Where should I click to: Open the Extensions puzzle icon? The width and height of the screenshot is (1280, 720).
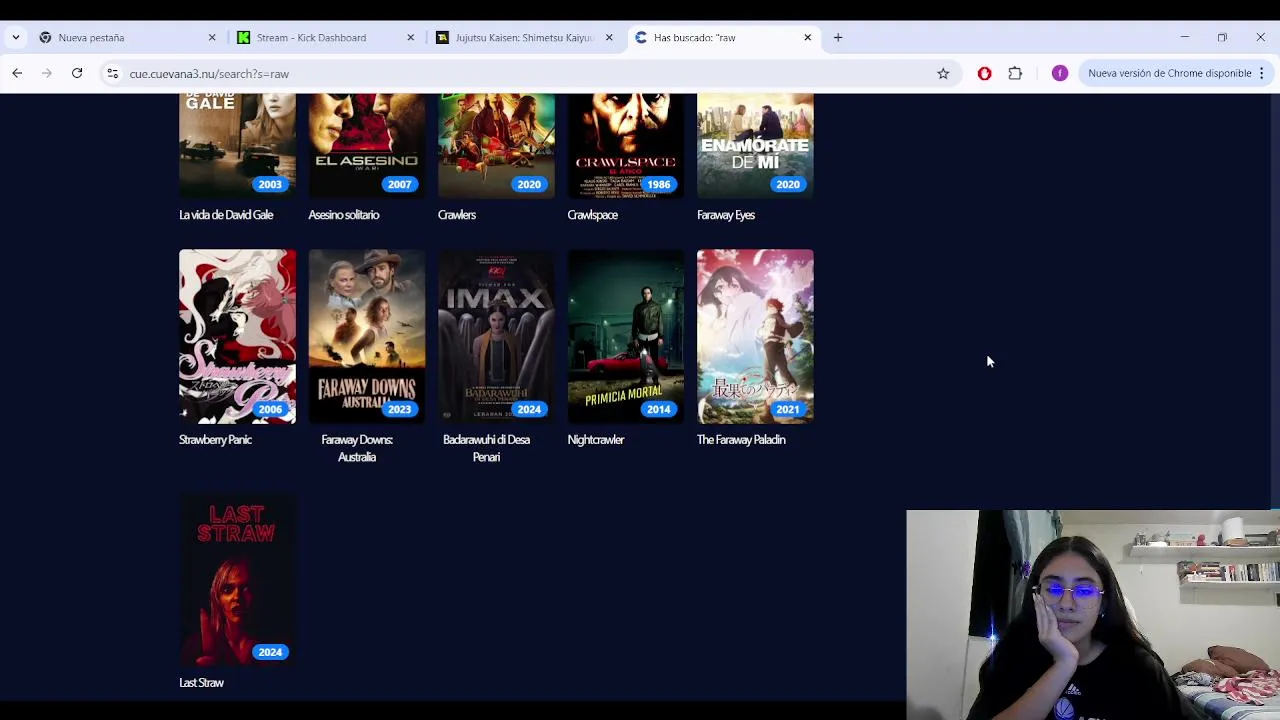pos(1015,73)
